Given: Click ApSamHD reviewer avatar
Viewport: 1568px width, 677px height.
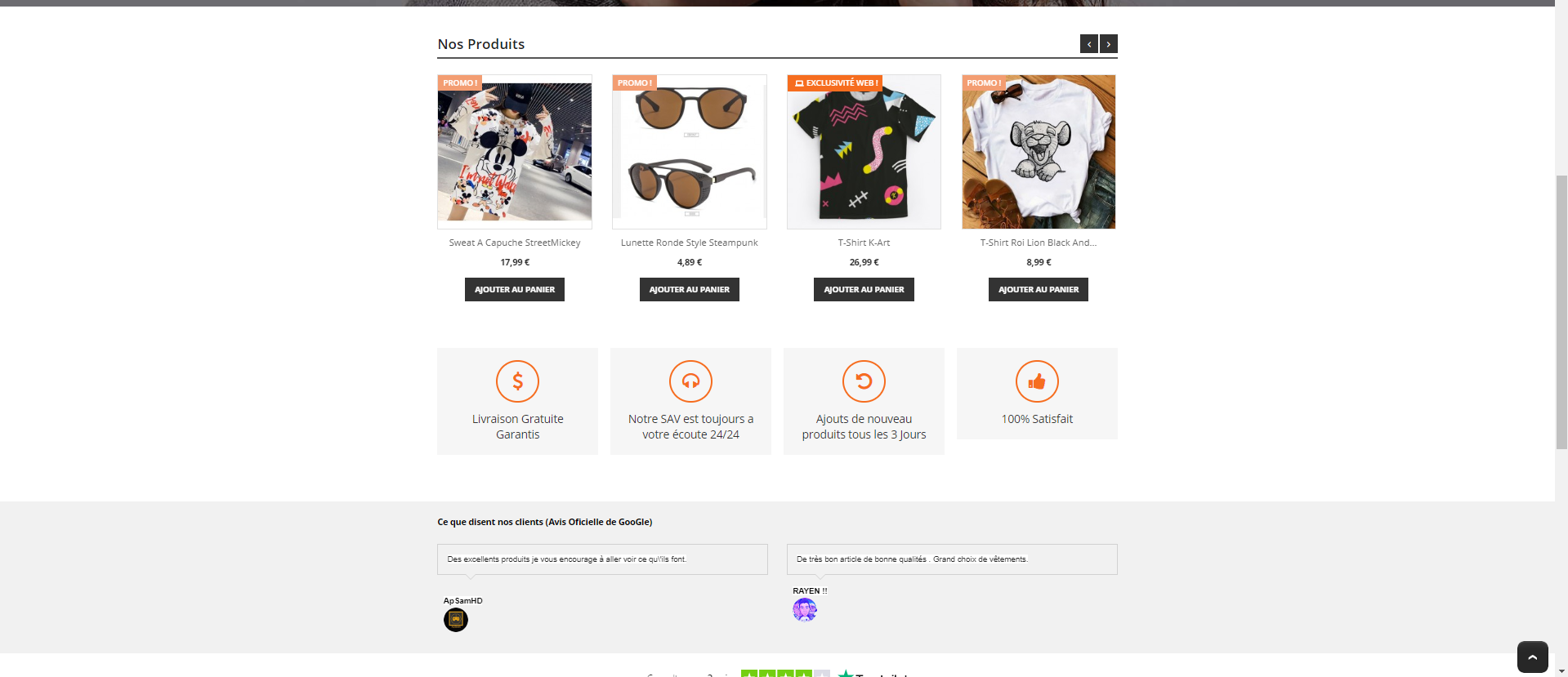Looking at the screenshot, I should pyautogui.click(x=456, y=620).
